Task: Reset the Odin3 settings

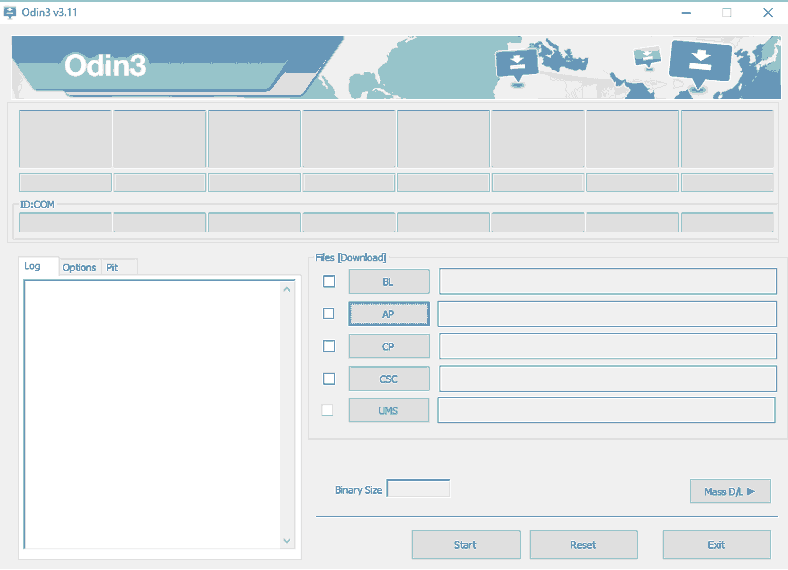Action: [583, 545]
